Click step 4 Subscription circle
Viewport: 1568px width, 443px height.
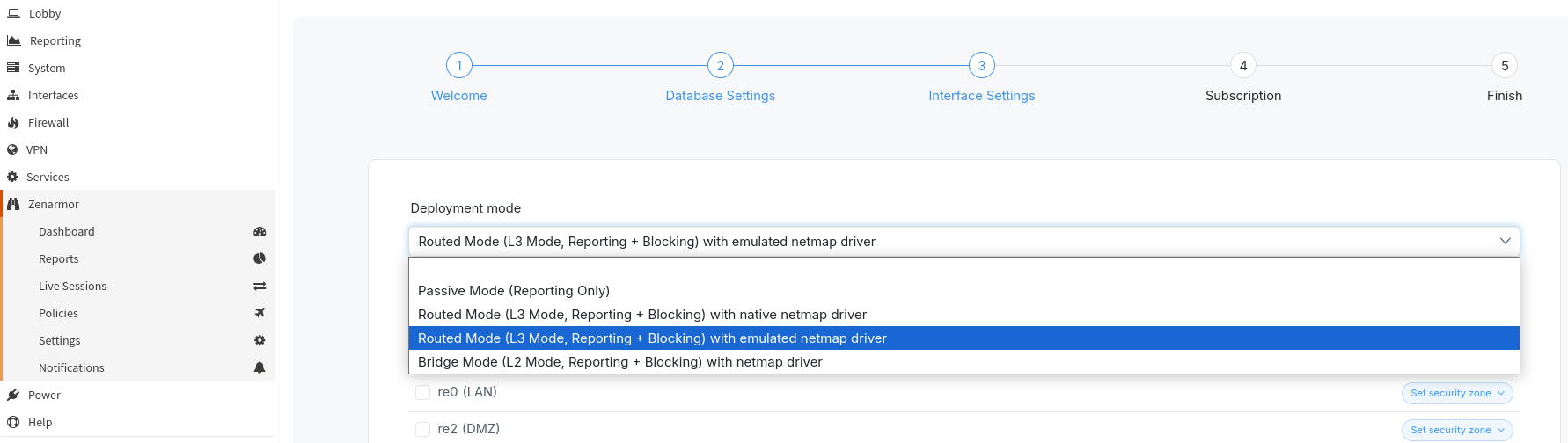[x=1242, y=66]
